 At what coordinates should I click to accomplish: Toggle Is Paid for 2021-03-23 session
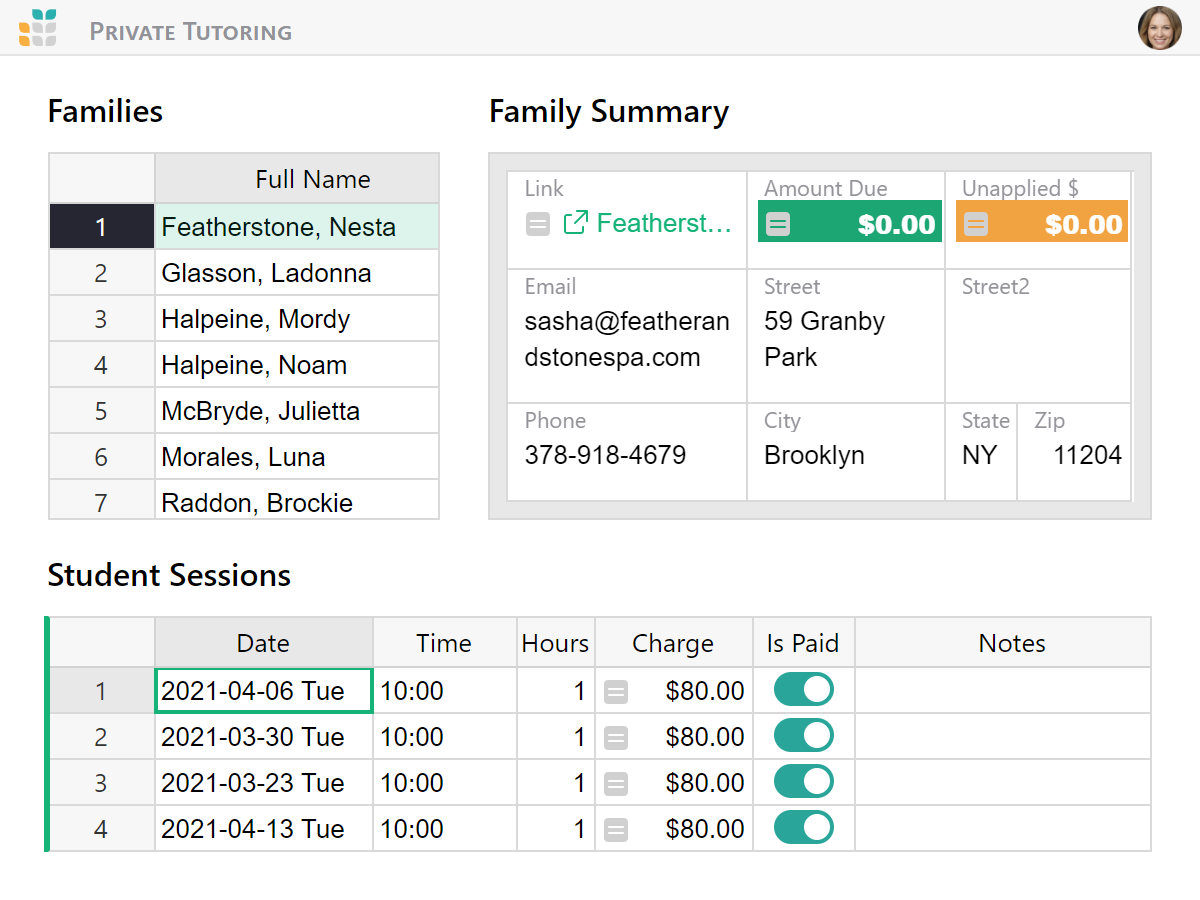803,782
